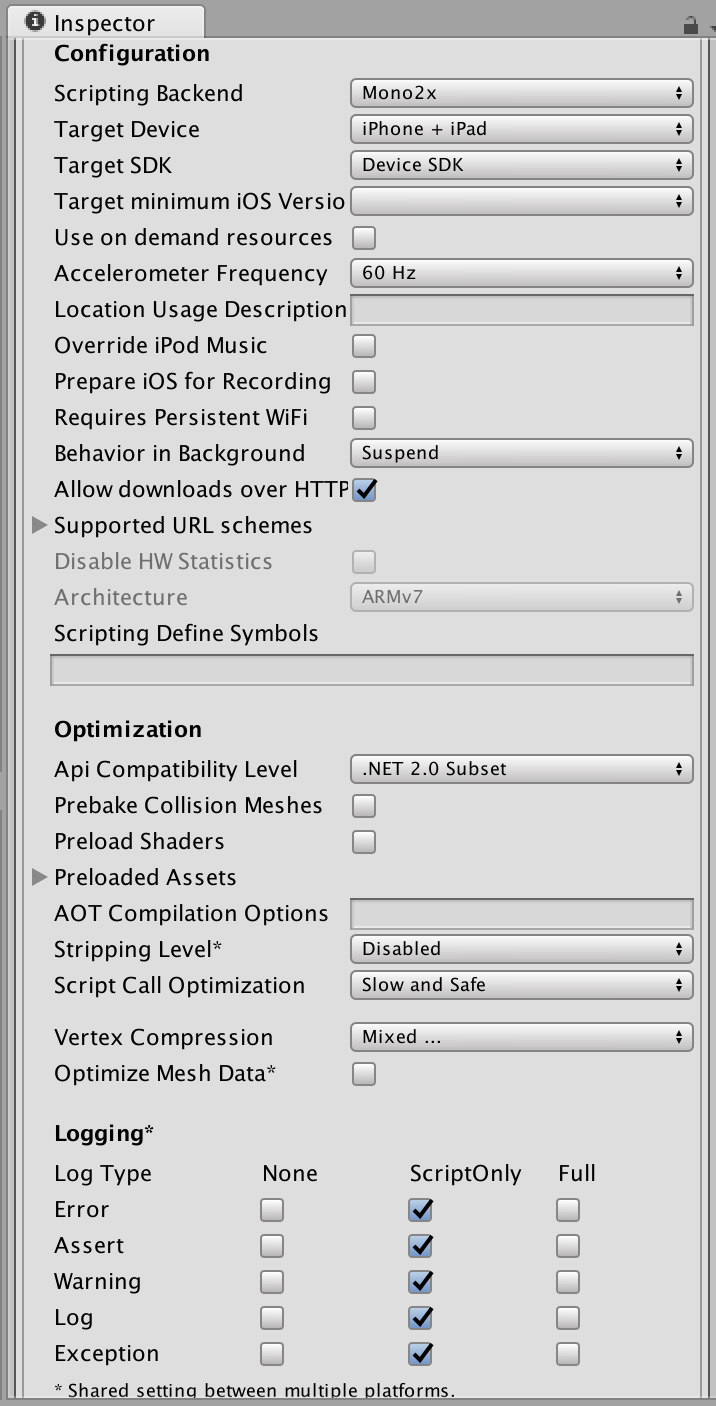Change Target SDK dropdown value
This screenshot has height=1406, width=716.
coord(521,165)
